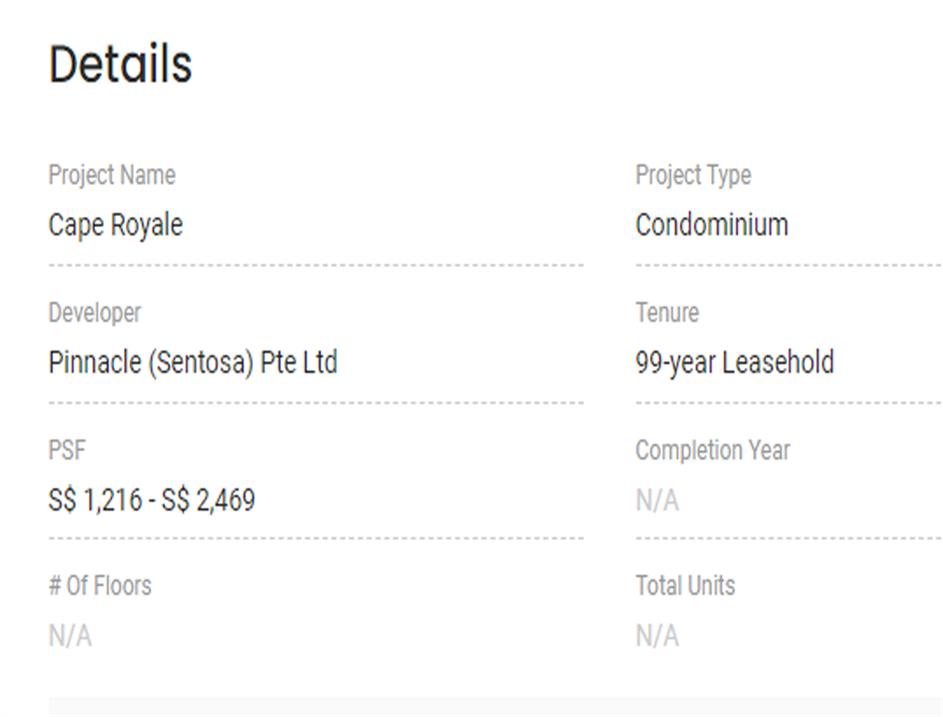Image resolution: width=943 pixels, height=717 pixels.
Task: Click the N/A value under Completion Year
Action: 657,500
